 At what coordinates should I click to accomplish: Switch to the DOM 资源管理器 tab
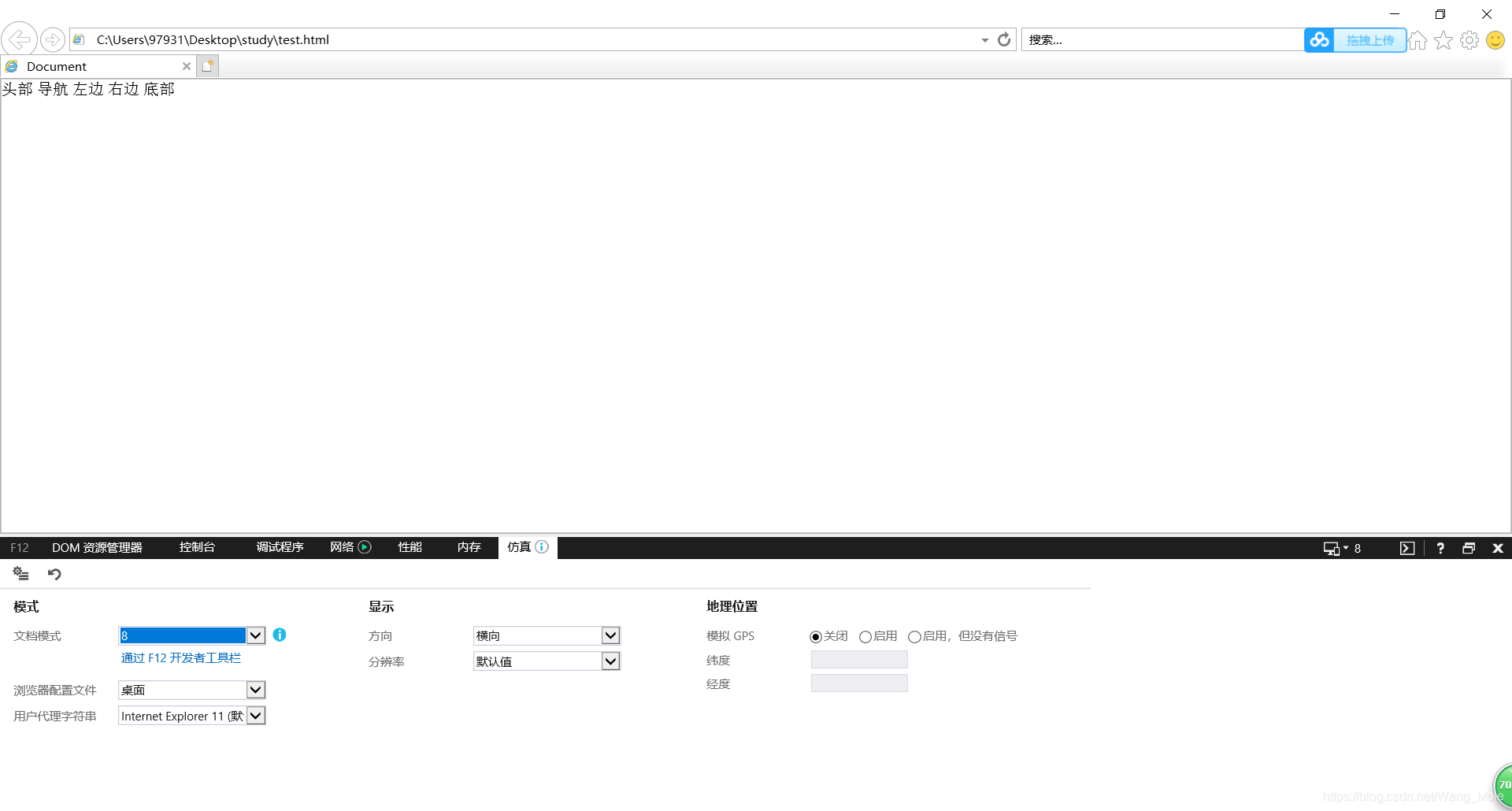click(96, 547)
